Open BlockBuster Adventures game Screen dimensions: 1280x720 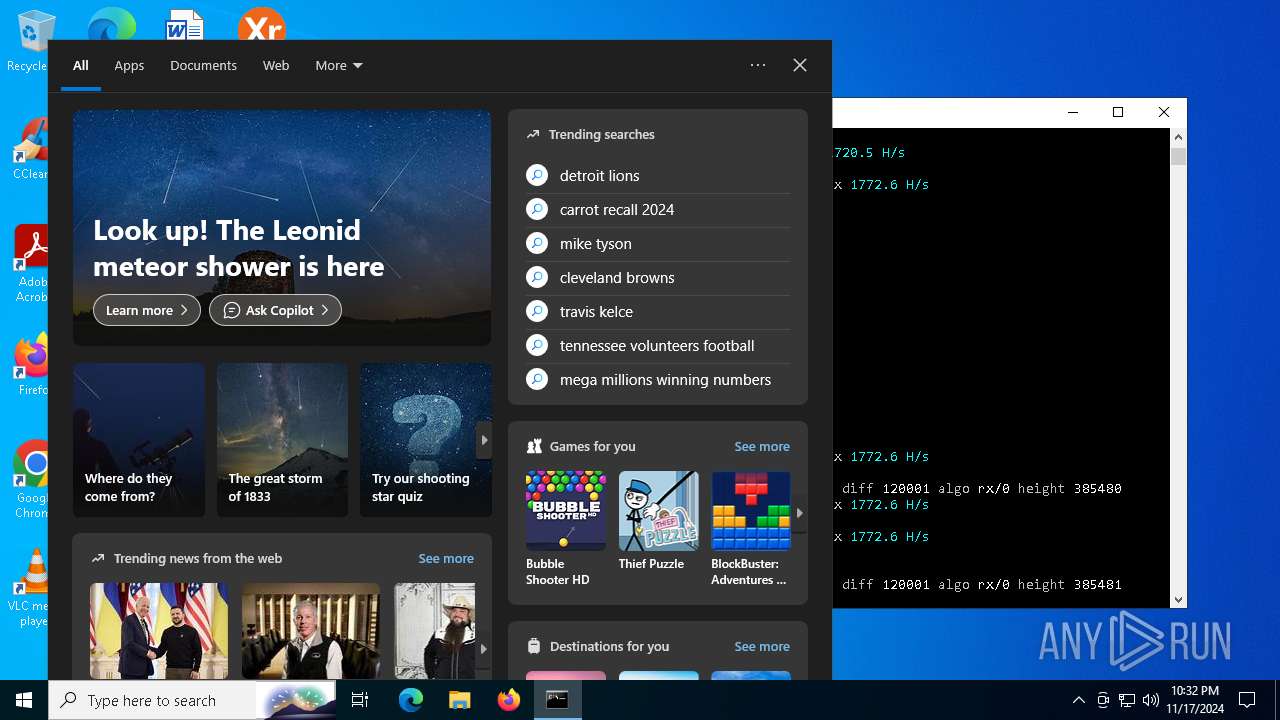point(751,529)
